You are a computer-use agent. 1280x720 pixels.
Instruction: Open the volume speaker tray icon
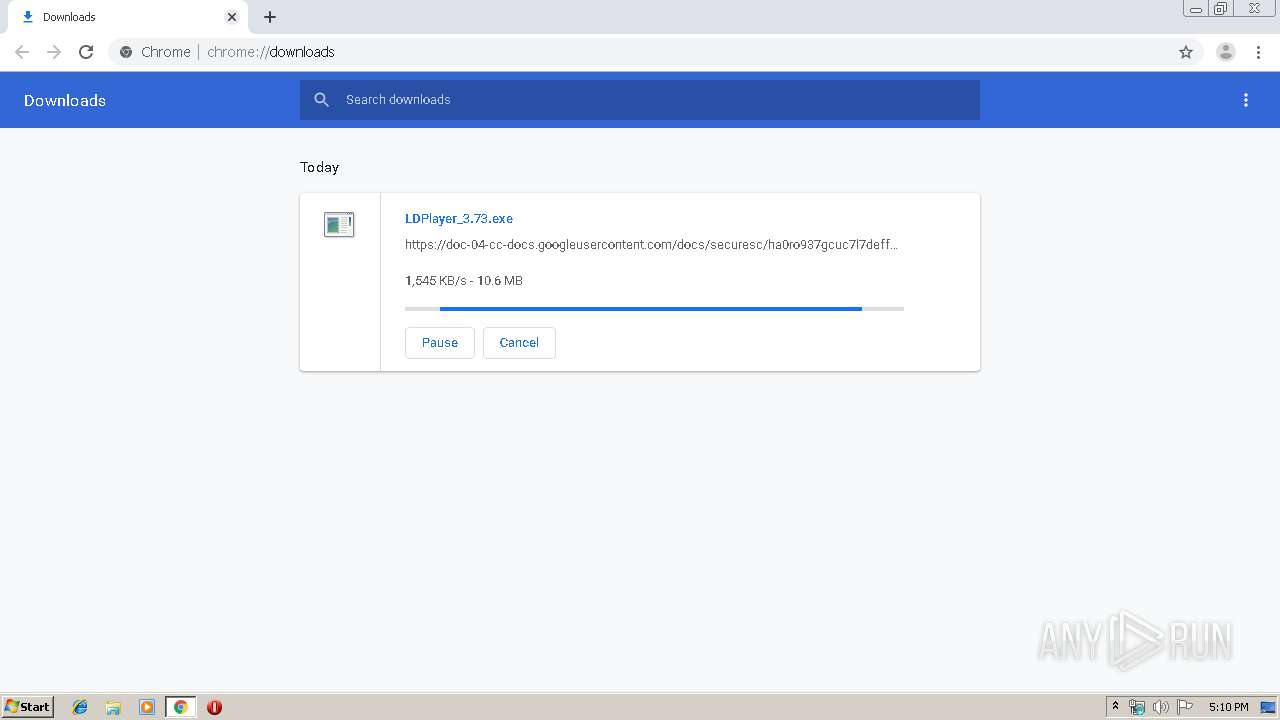click(x=1160, y=707)
